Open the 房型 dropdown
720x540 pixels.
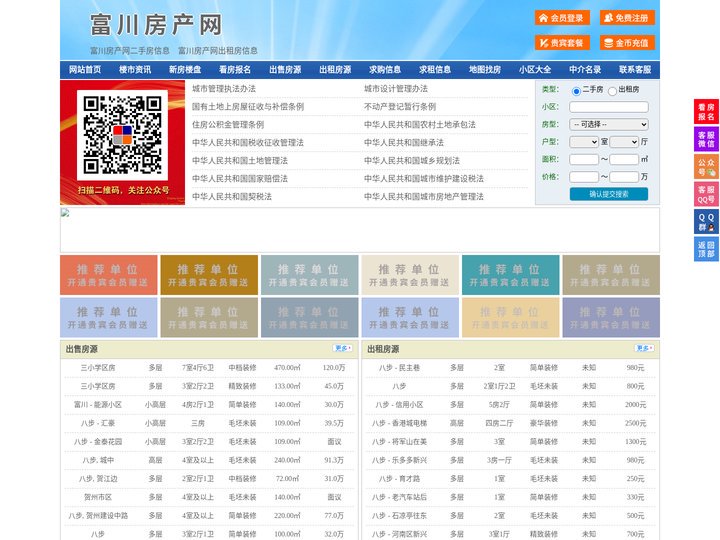coord(609,124)
